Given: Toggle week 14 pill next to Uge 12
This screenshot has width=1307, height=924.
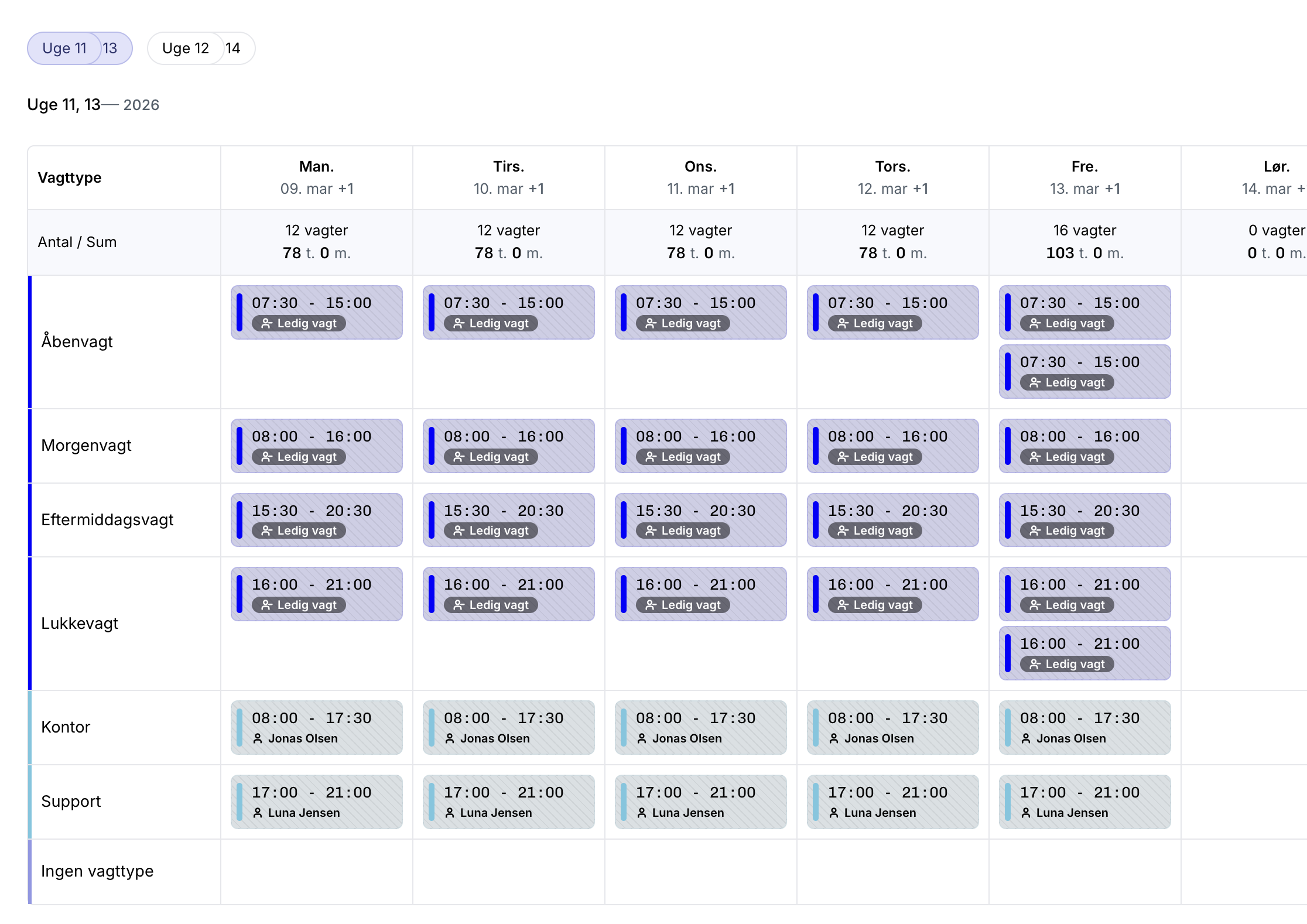Looking at the screenshot, I should coord(233,48).
